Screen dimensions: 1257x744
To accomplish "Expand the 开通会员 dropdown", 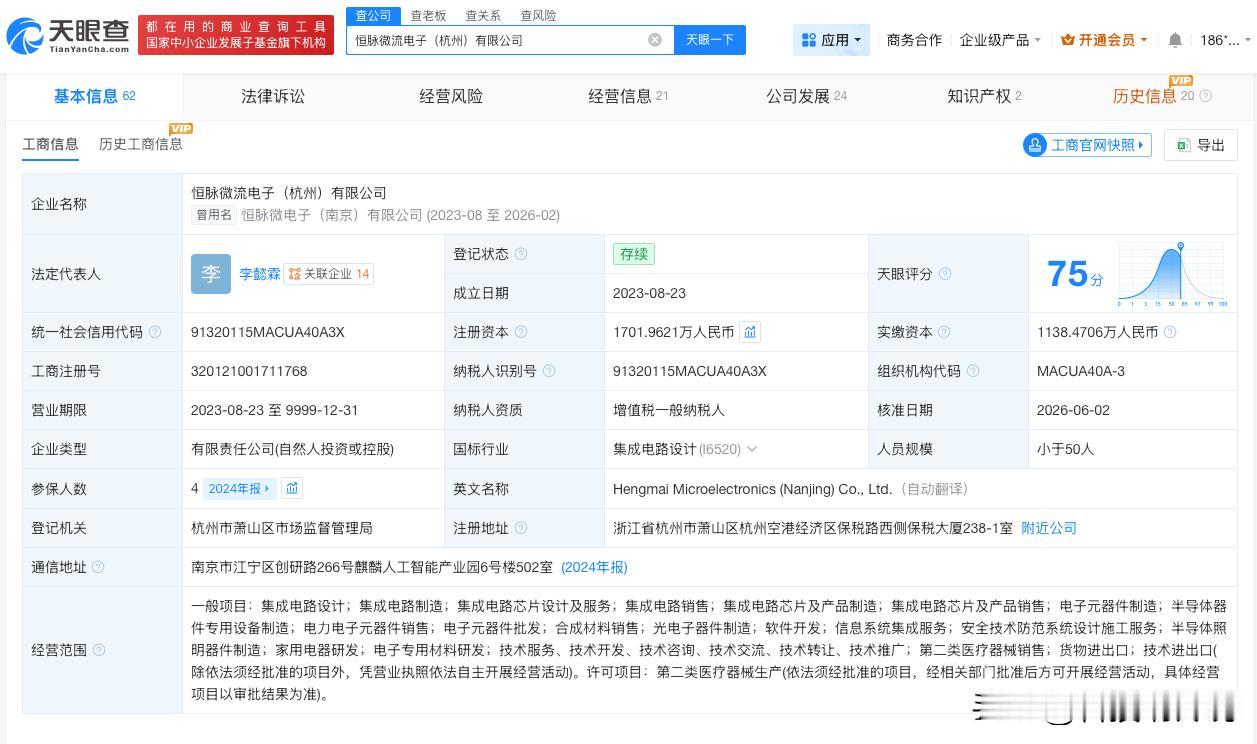I will [x=1104, y=40].
